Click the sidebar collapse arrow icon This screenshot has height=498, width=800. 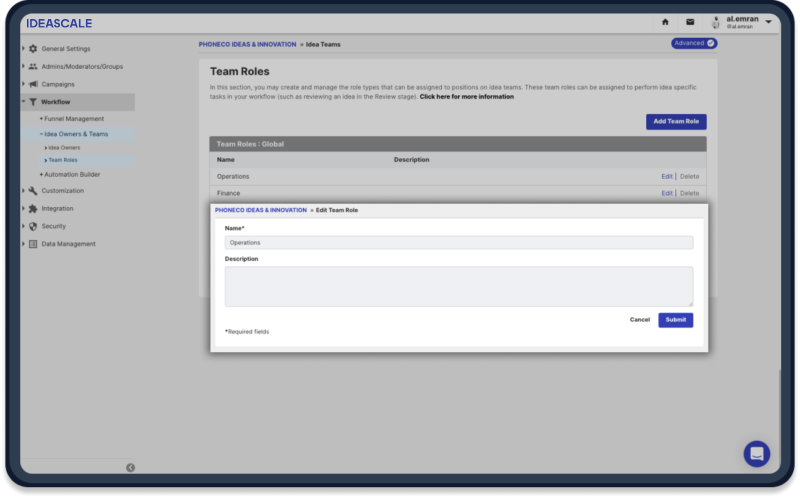130,467
